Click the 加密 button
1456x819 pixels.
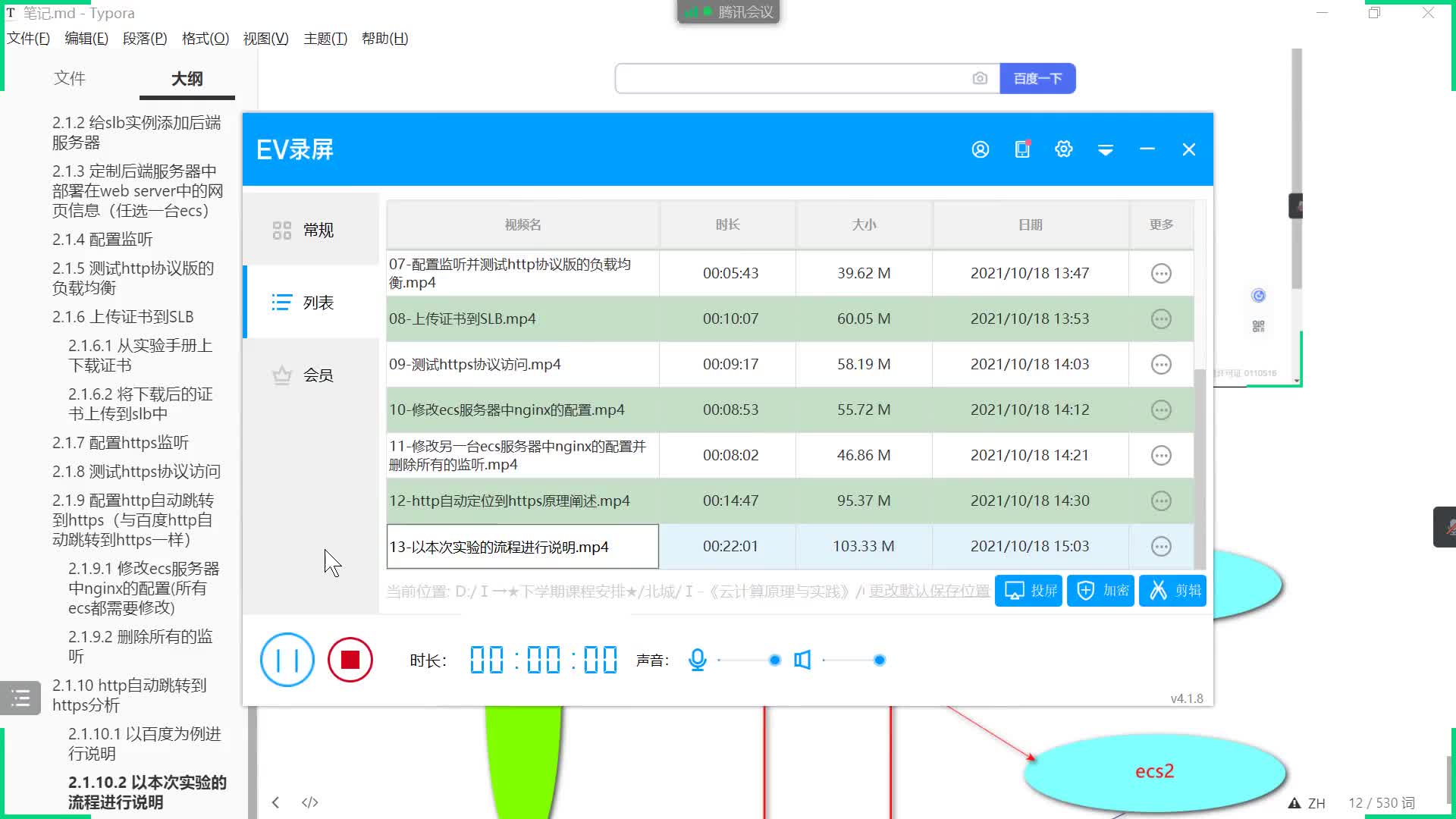click(1101, 591)
